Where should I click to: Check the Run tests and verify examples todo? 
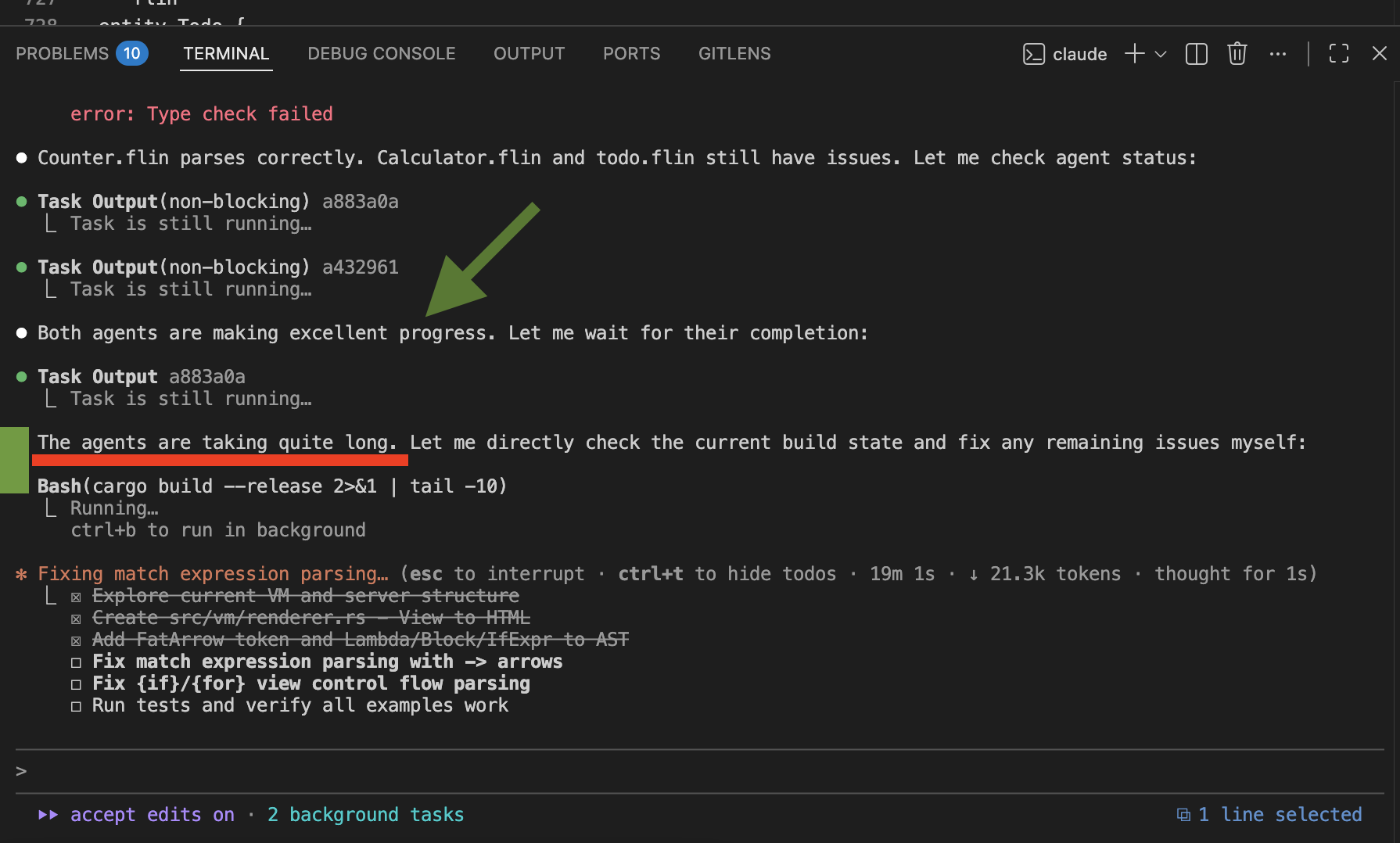point(76,705)
